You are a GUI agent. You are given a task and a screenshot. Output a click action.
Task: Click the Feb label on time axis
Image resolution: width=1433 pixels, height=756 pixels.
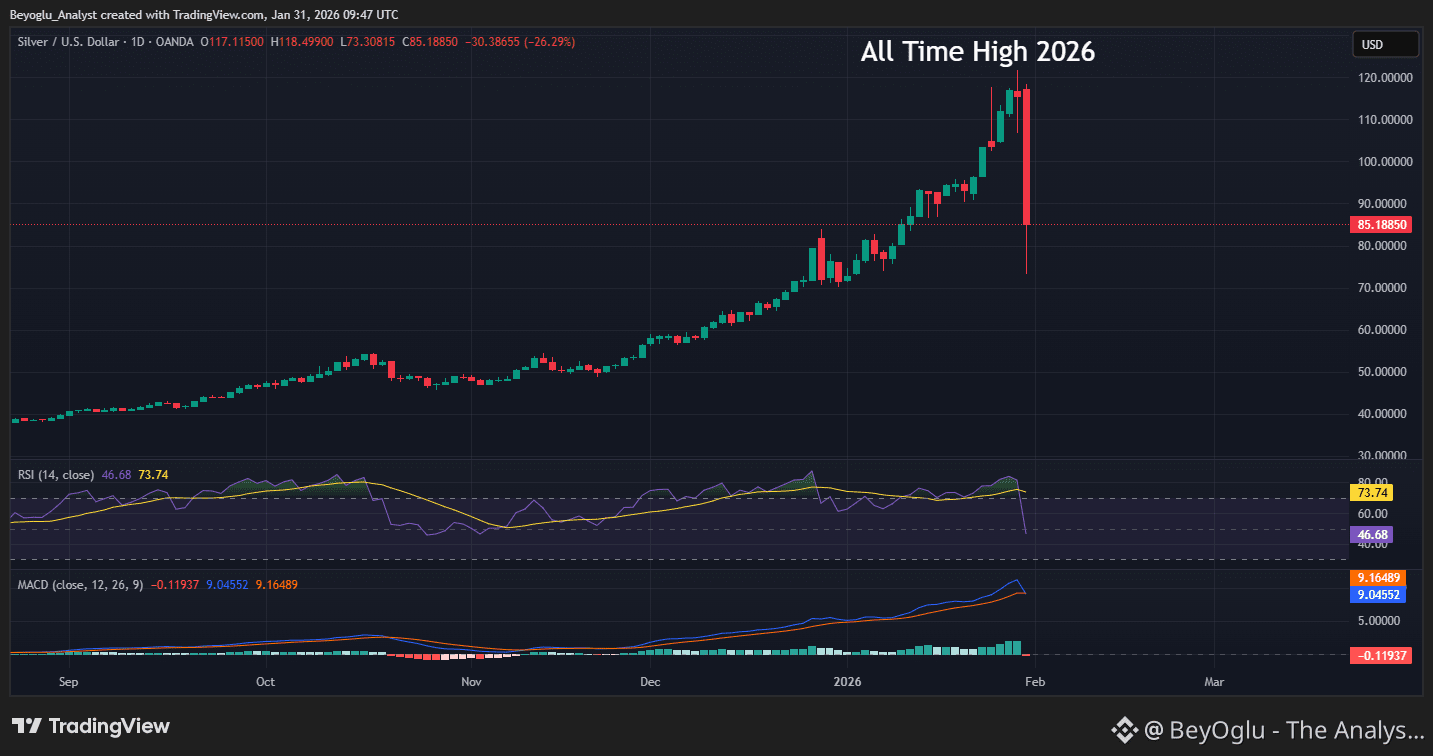pyautogui.click(x=1035, y=683)
